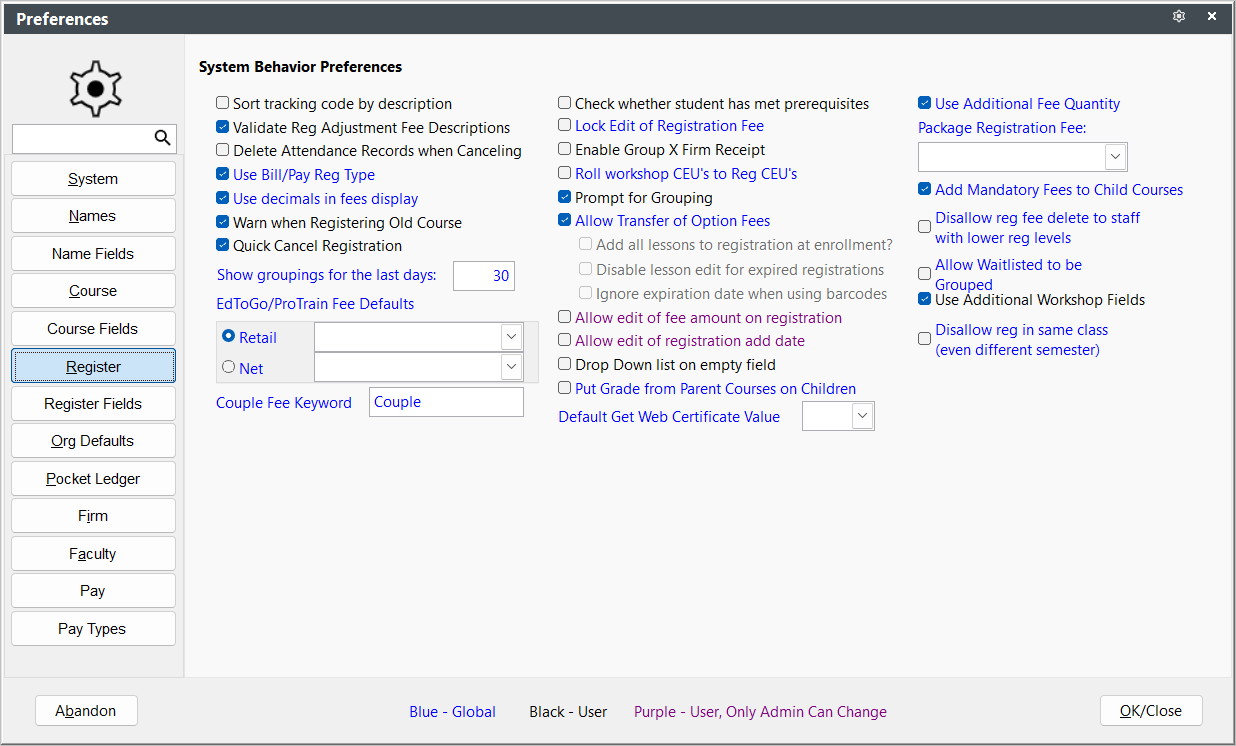Image resolution: width=1236 pixels, height=746 pixels.
Task: Open the Retail fee default dropdown
Action: (511, 337)
